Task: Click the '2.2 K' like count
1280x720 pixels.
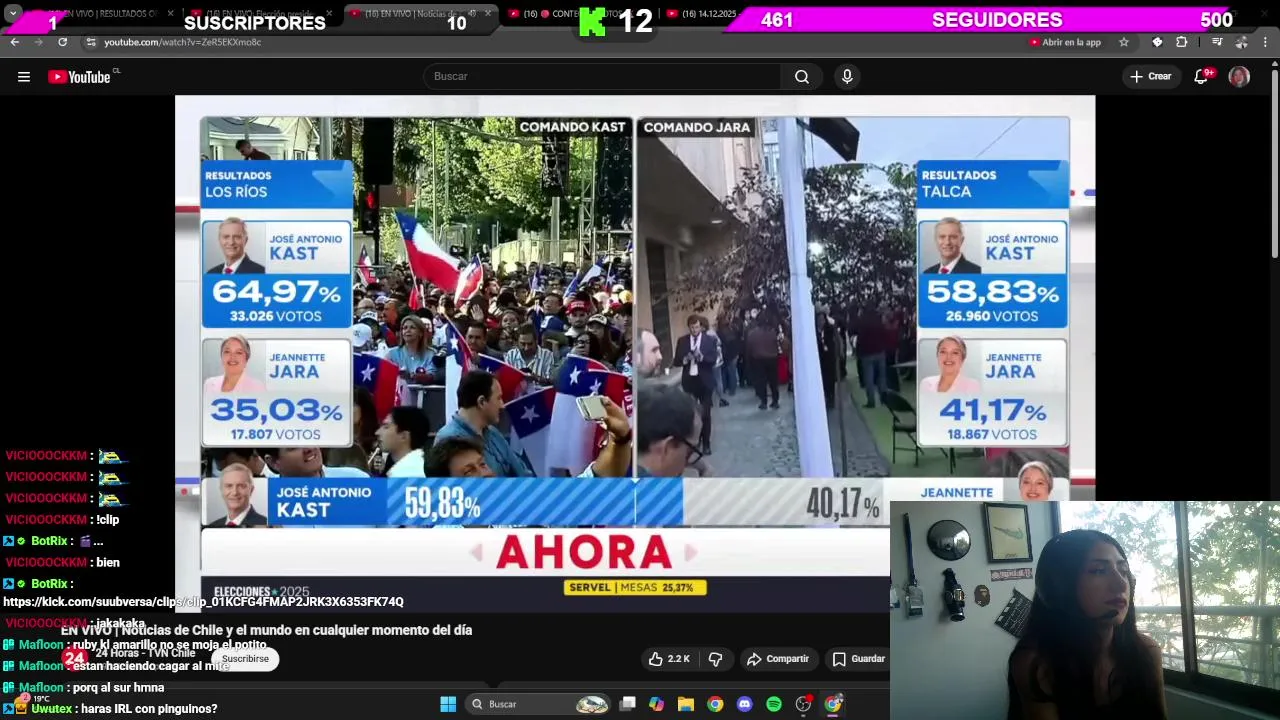Action: 679,659
